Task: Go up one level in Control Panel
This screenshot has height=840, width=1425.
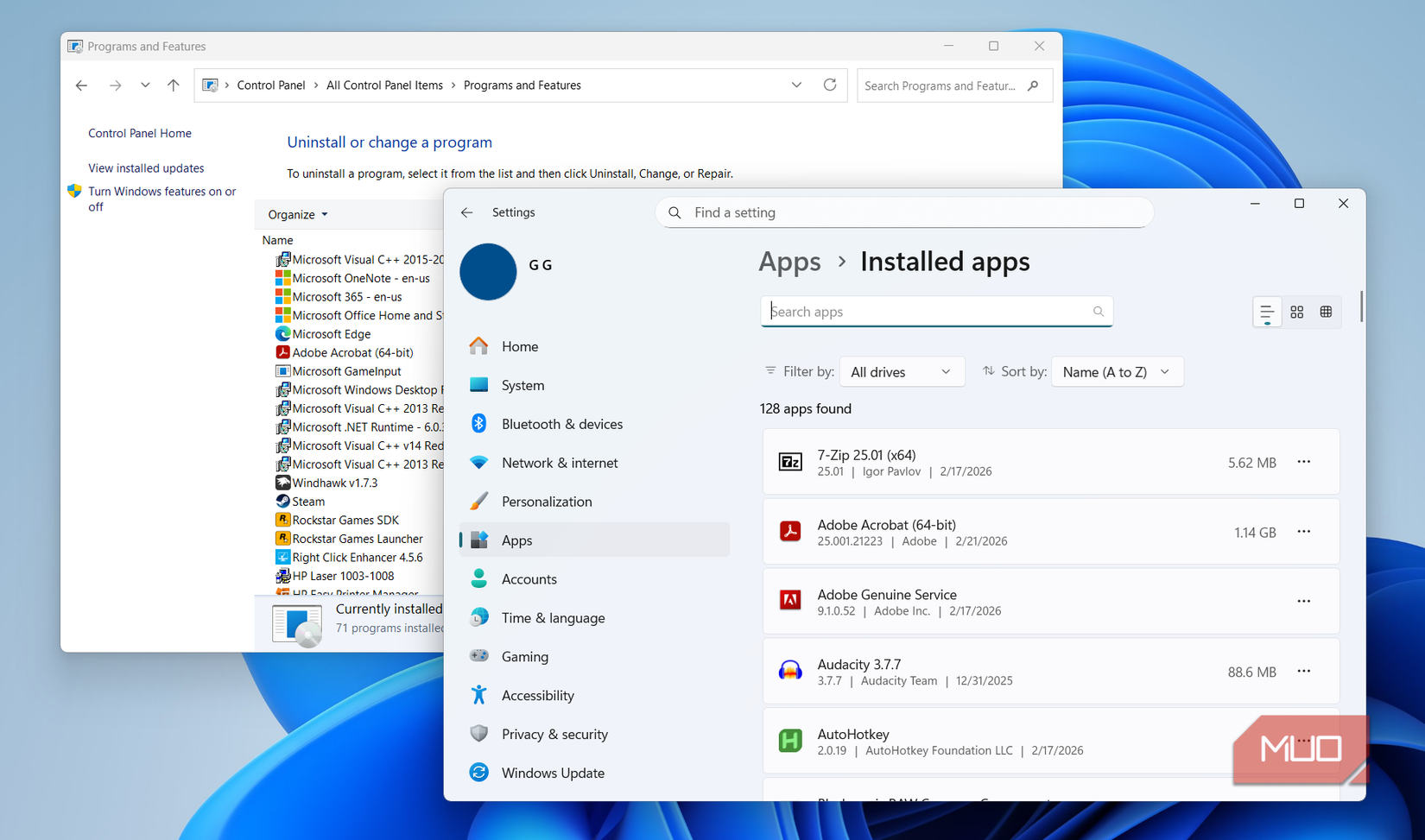Action: click(174, 85)
